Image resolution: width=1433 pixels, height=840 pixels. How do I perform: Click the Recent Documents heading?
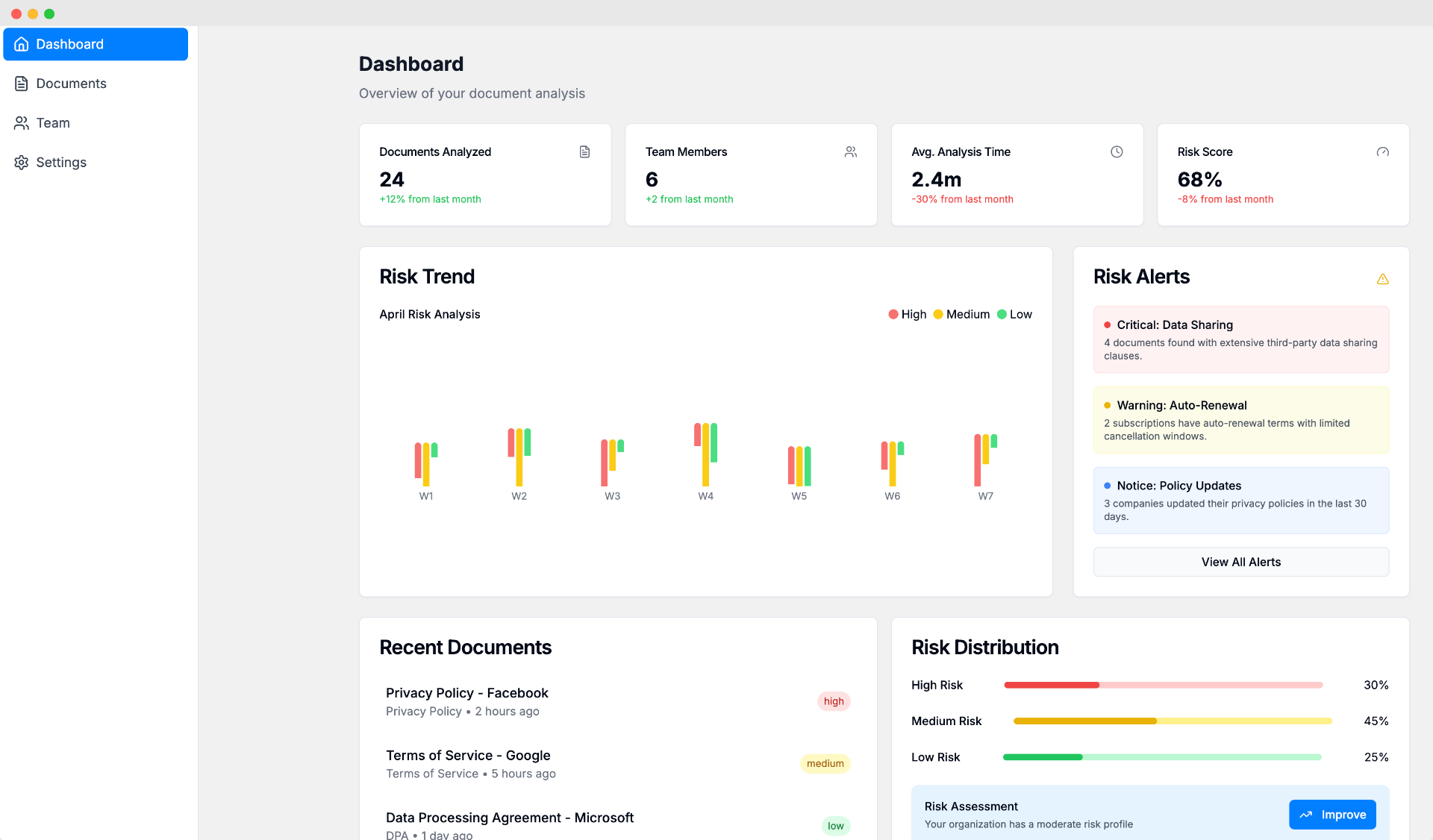[x=466, y=648]
